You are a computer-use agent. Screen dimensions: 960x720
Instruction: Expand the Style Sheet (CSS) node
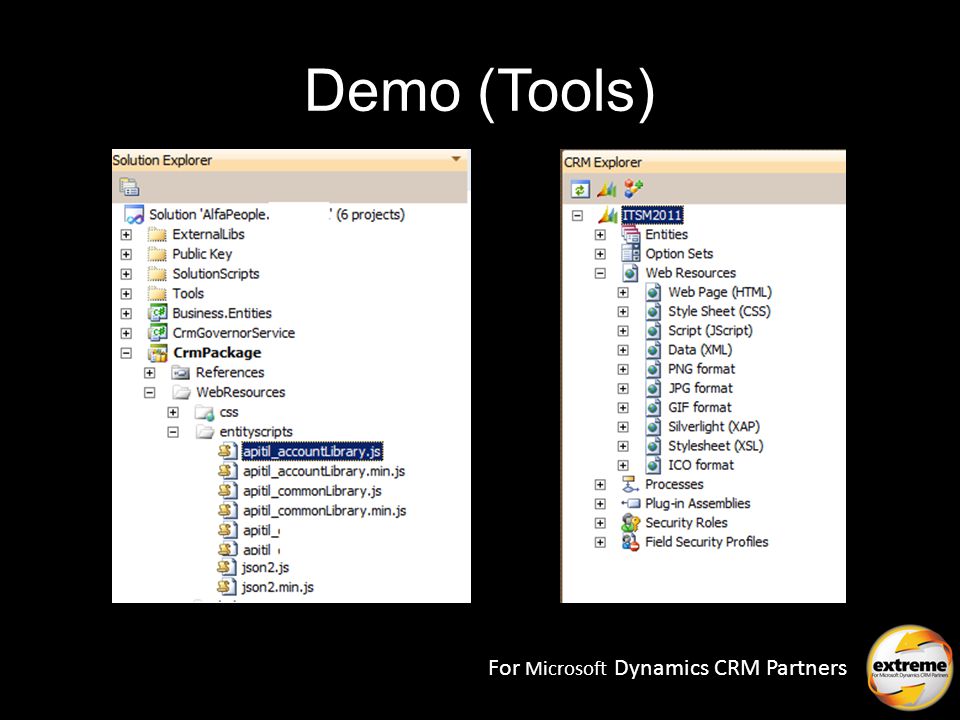[623, 312]
